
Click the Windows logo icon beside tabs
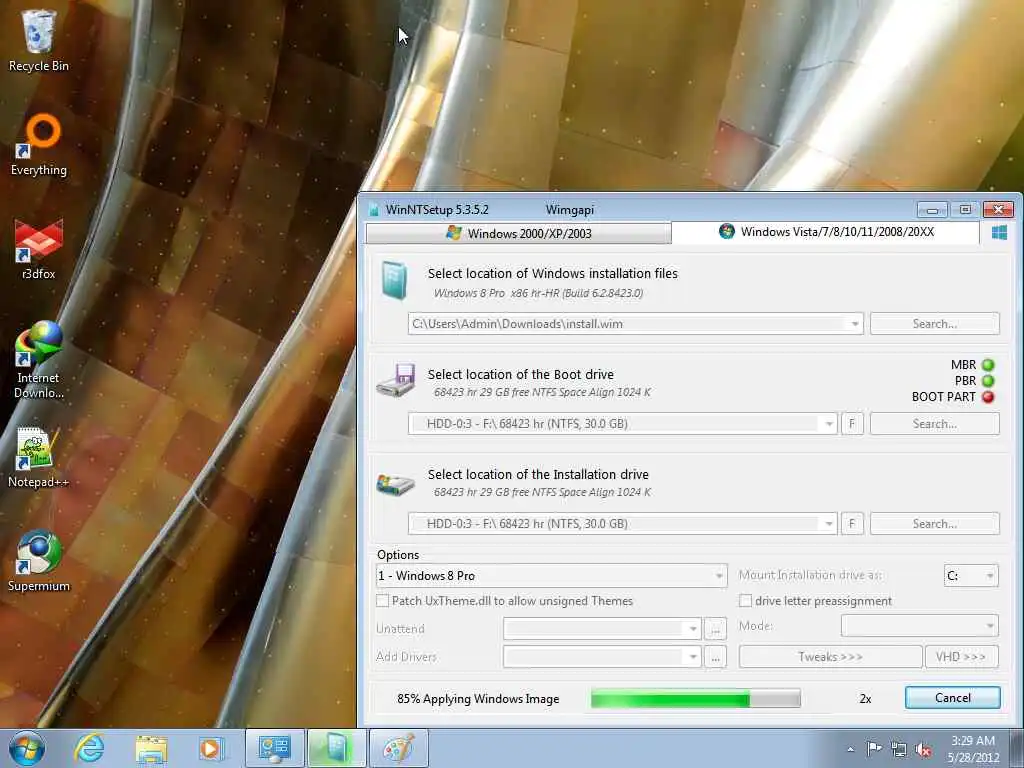999,232
